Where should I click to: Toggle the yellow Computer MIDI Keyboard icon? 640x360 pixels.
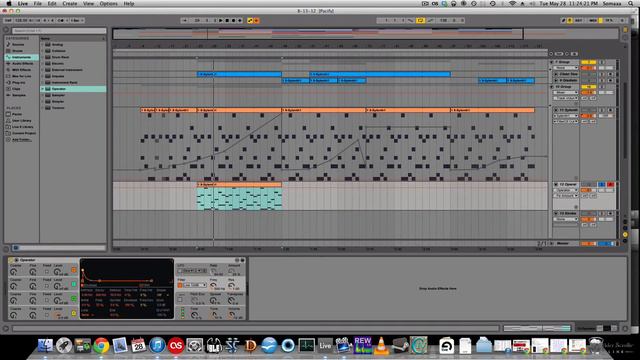tap(570, 20)
